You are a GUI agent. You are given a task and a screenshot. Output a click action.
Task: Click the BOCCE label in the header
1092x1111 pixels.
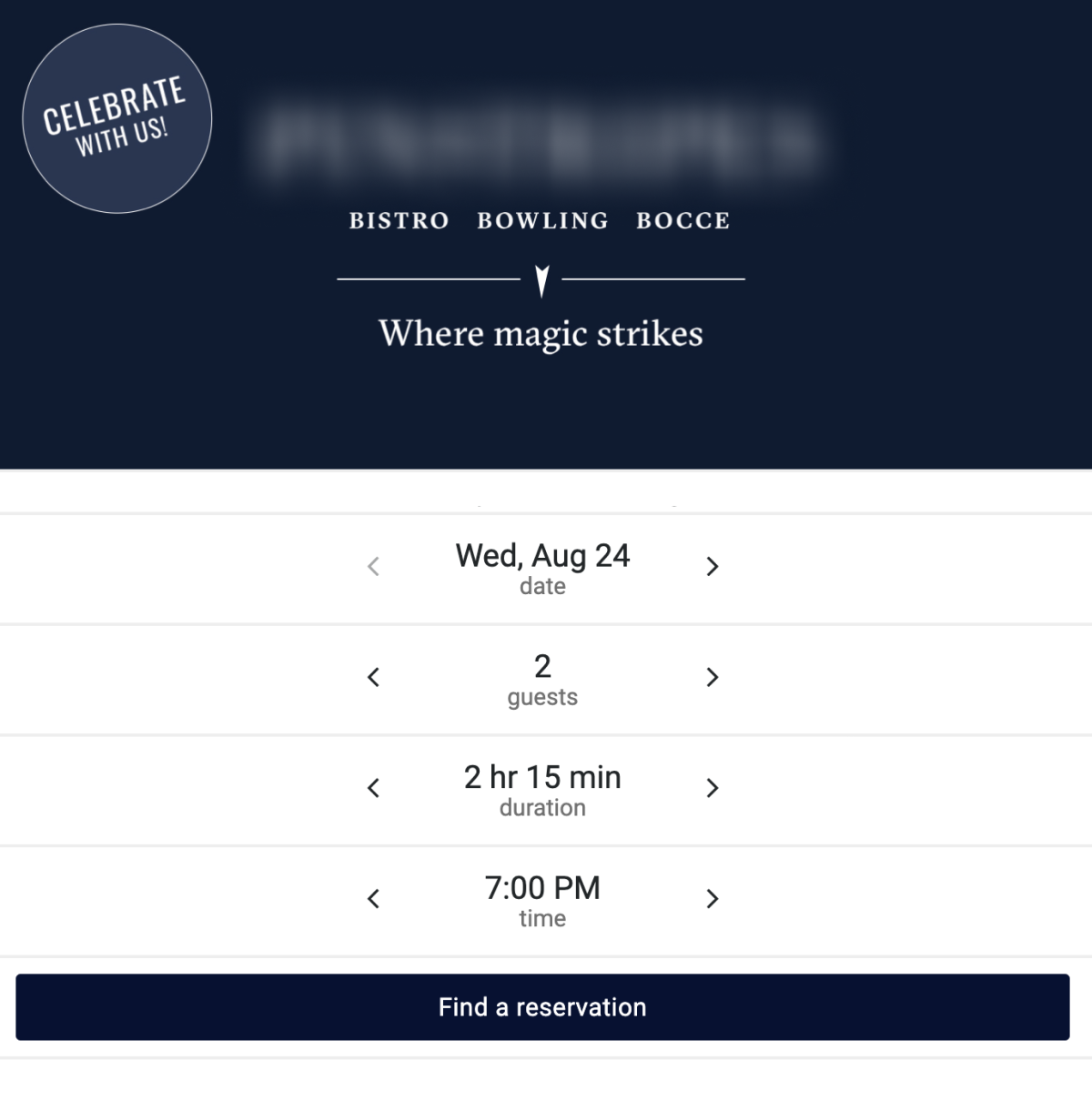pos(682,220)
